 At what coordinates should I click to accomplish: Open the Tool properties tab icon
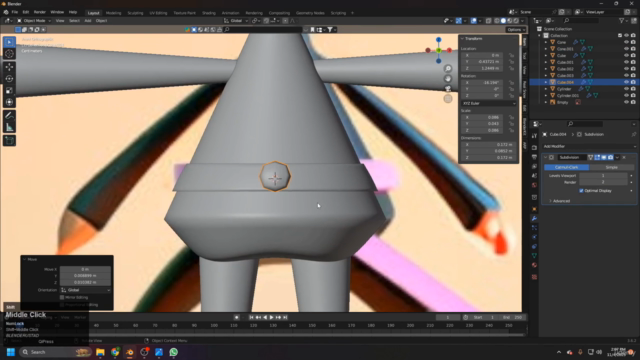point(534,136)
